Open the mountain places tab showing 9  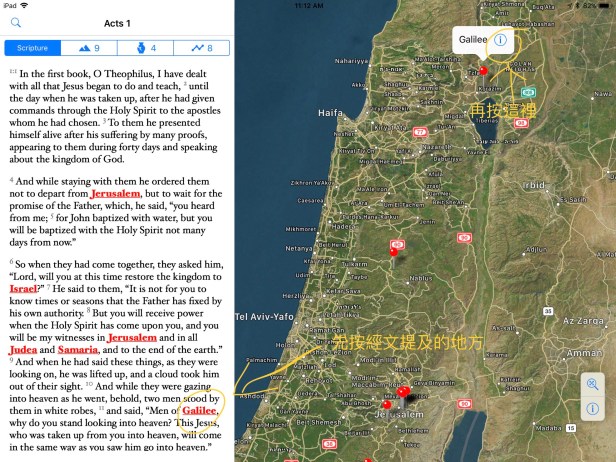[90, 48]
